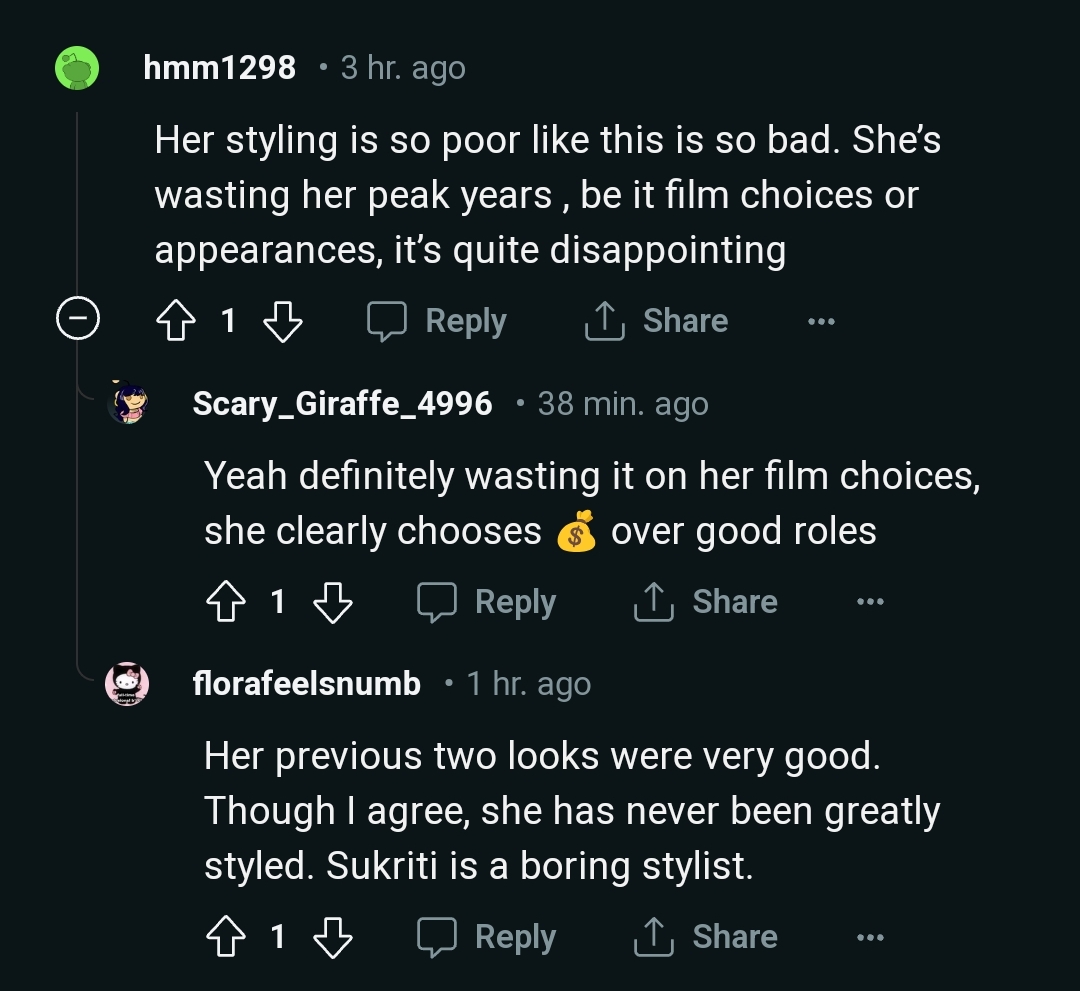
Task: Reply to hmm1298's comment
Action: 437,321
